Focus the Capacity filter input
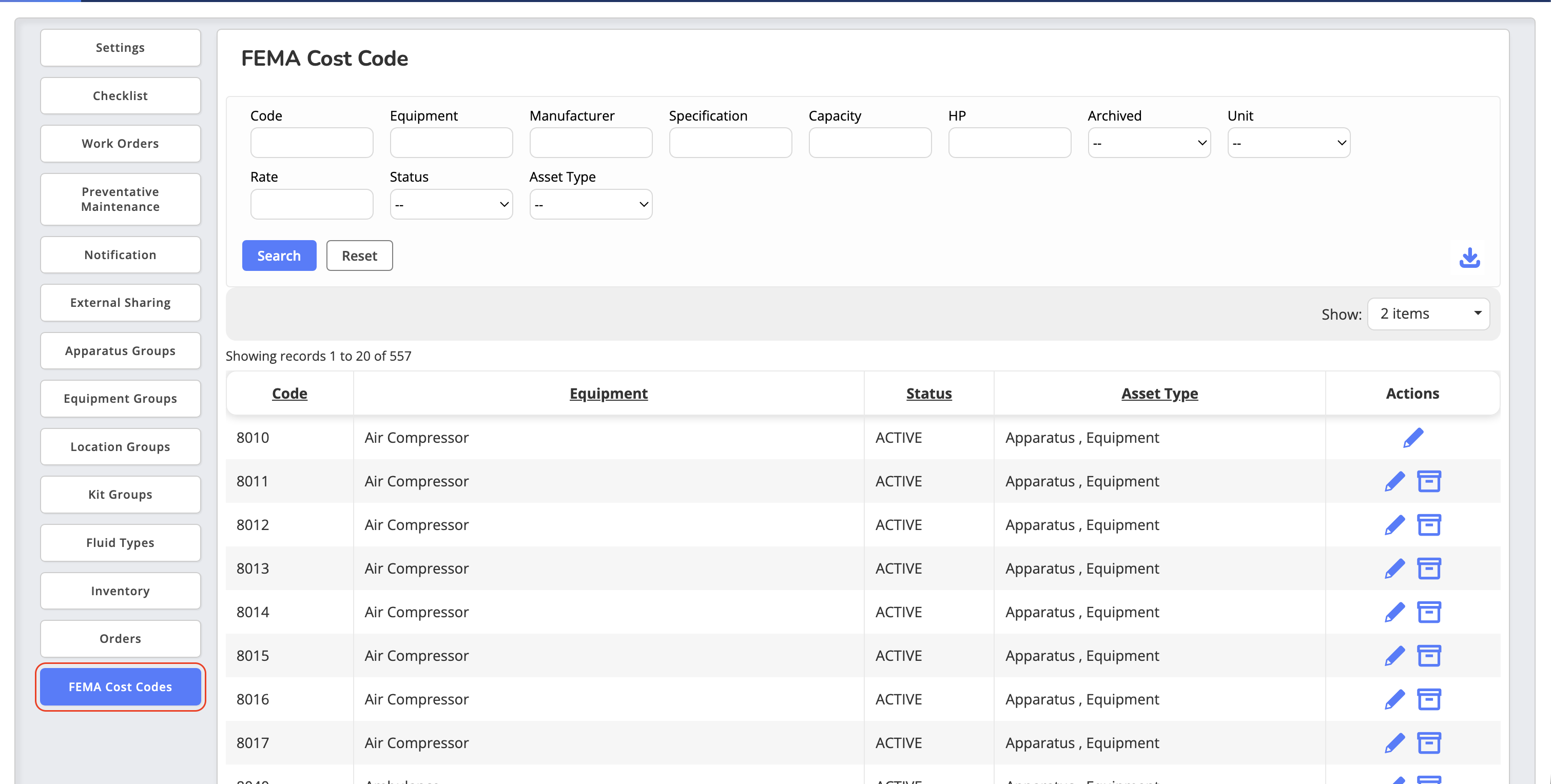Viewport: 1551px width, 784px height. tap(870, 143)
